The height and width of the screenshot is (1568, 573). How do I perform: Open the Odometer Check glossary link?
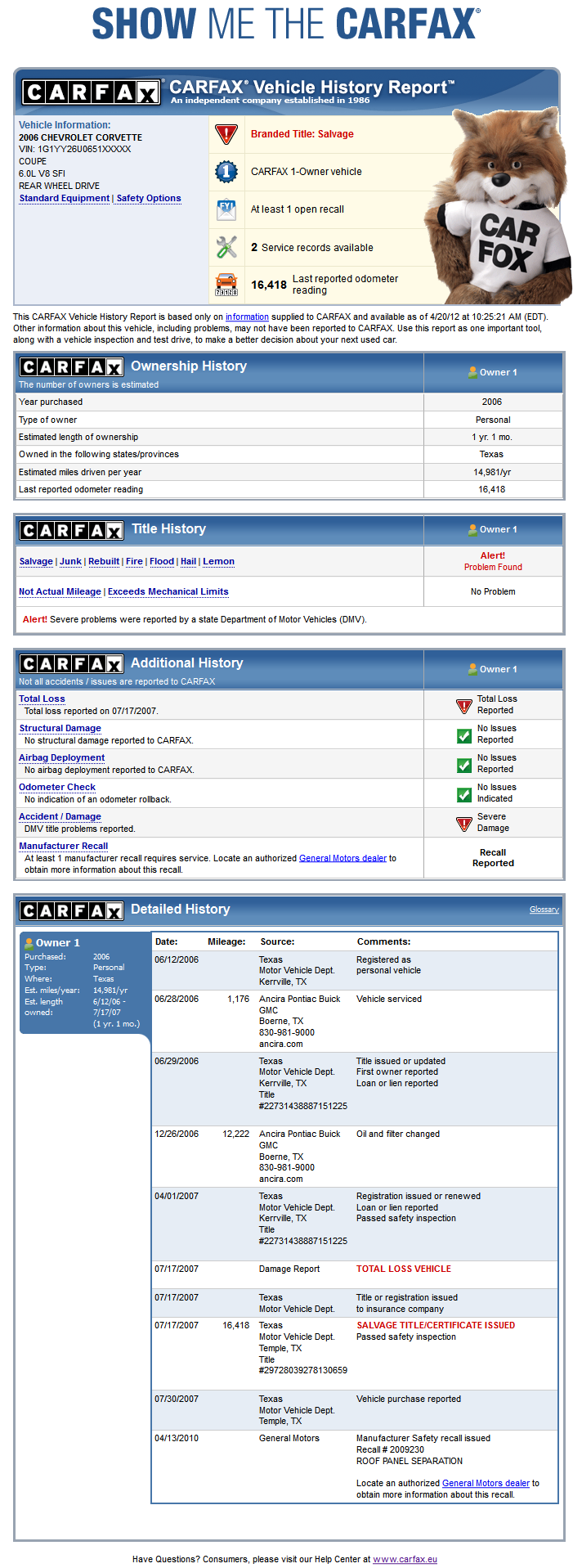tap(57, 787)
